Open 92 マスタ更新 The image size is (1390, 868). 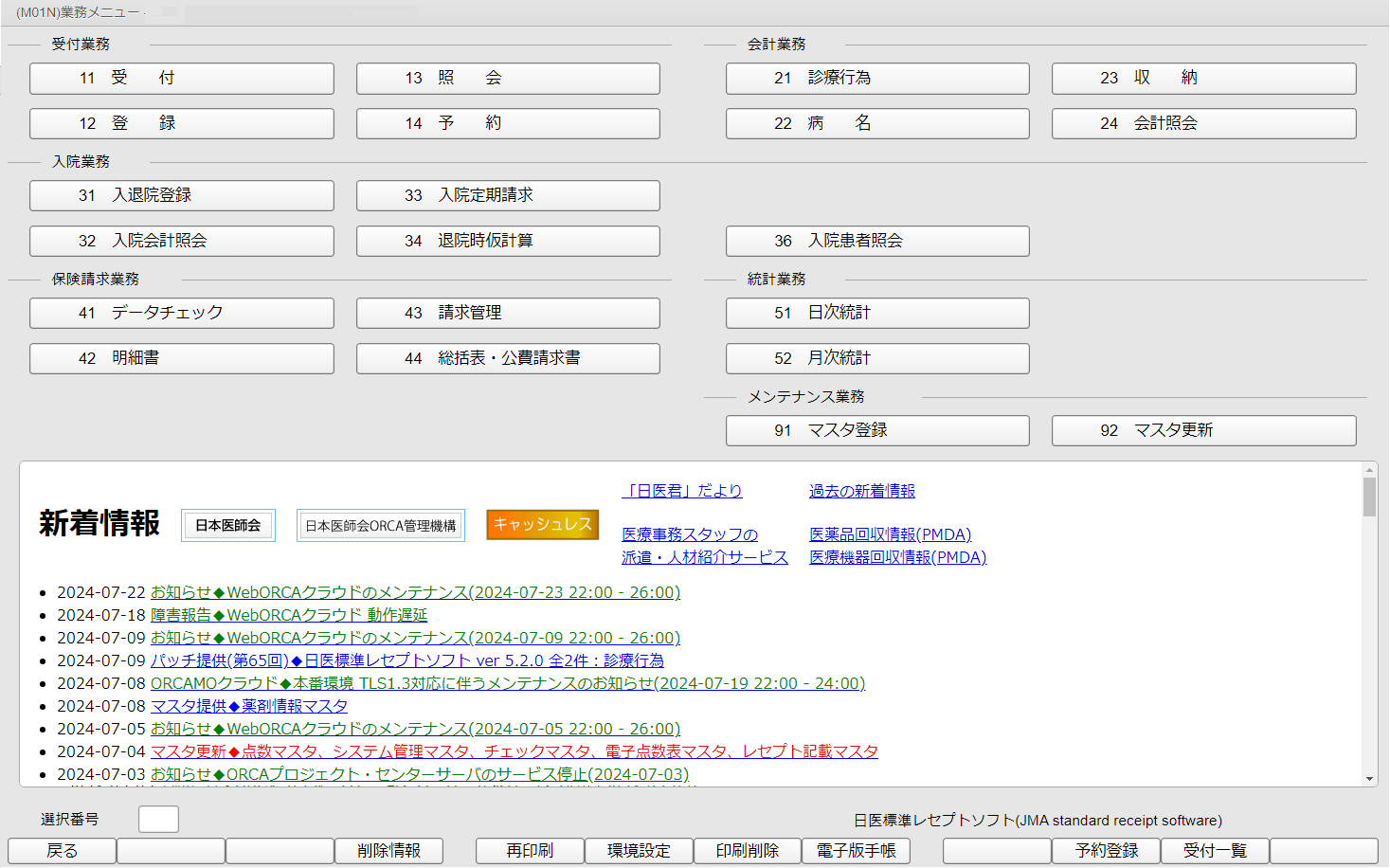1204,431
